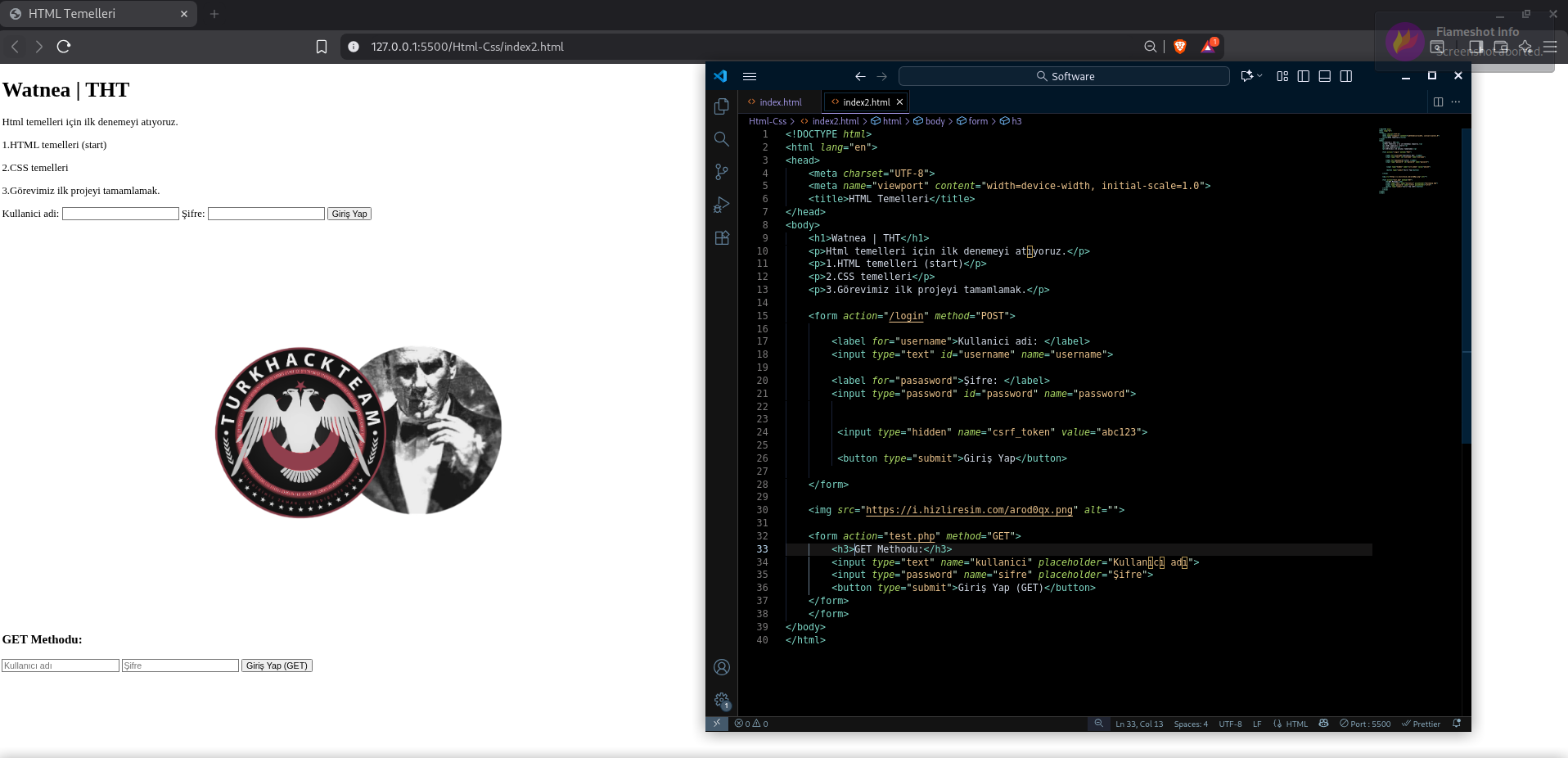This screenshot has height=758, width=1568.
Task: Close the index2.html editor tab
Action: point(899,102)
